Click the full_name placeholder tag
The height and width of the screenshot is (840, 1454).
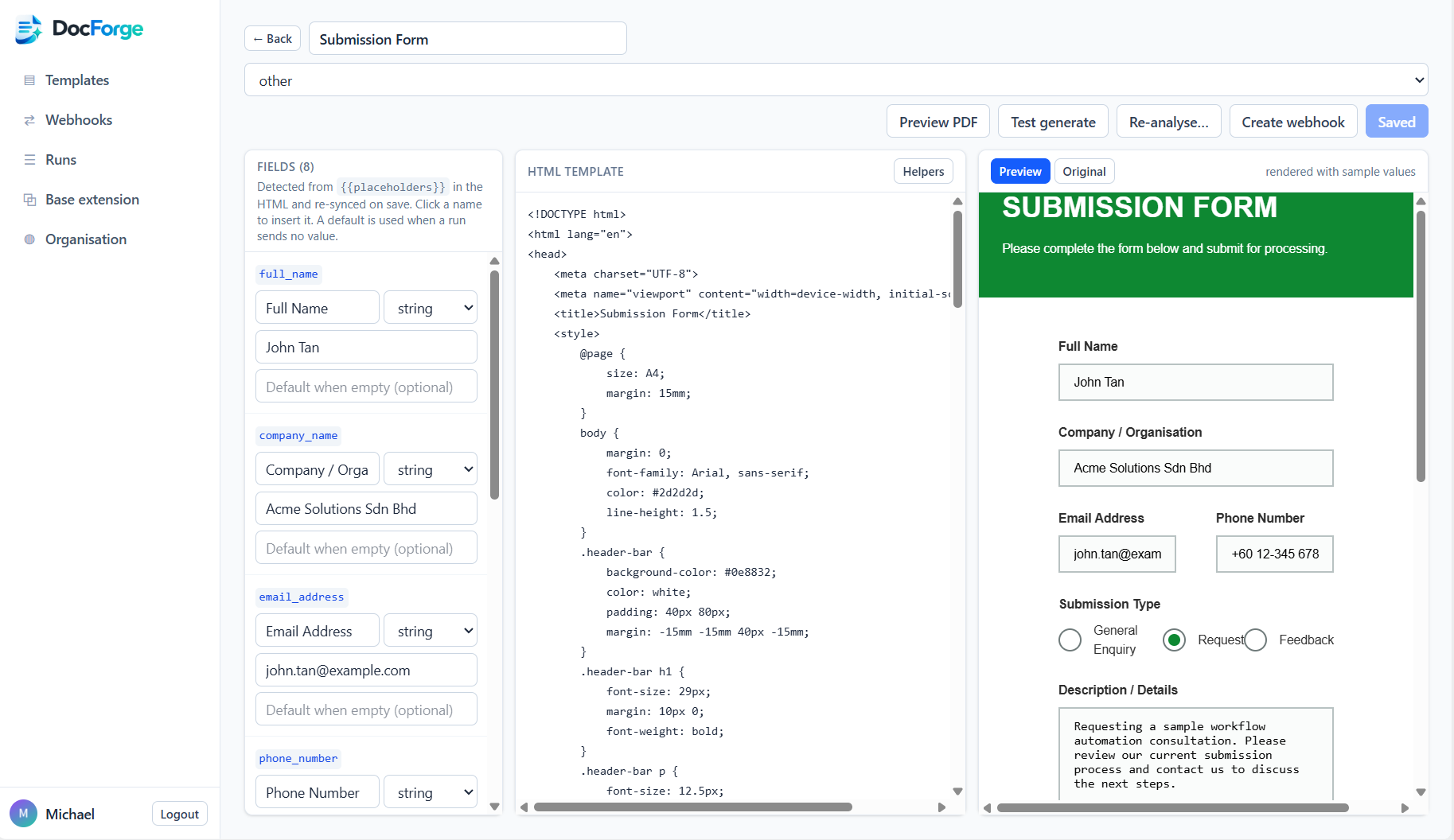point(288,274)
